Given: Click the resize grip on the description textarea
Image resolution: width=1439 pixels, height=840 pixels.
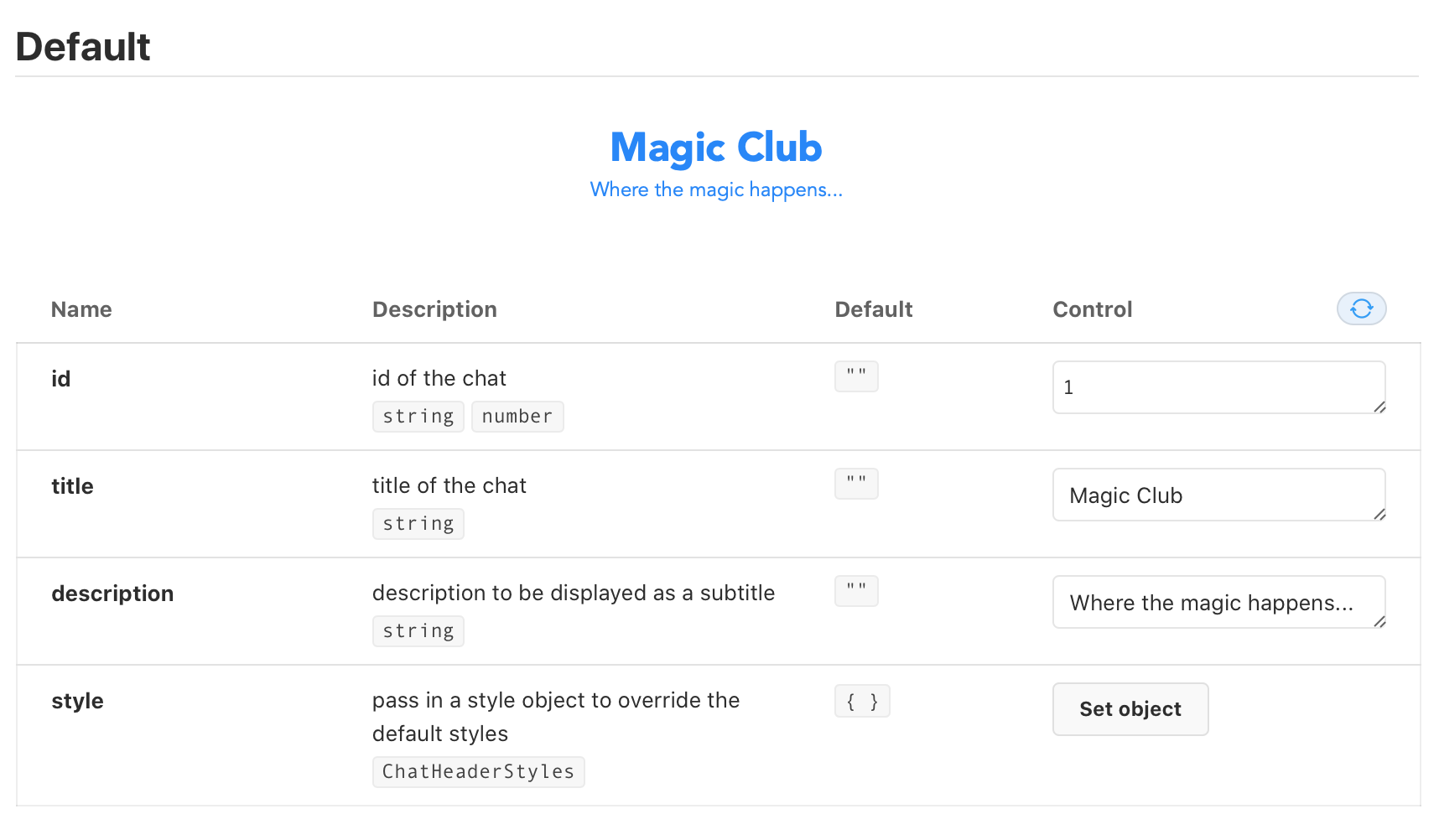Looking at the screenshot, I should tap(1379, 624).
